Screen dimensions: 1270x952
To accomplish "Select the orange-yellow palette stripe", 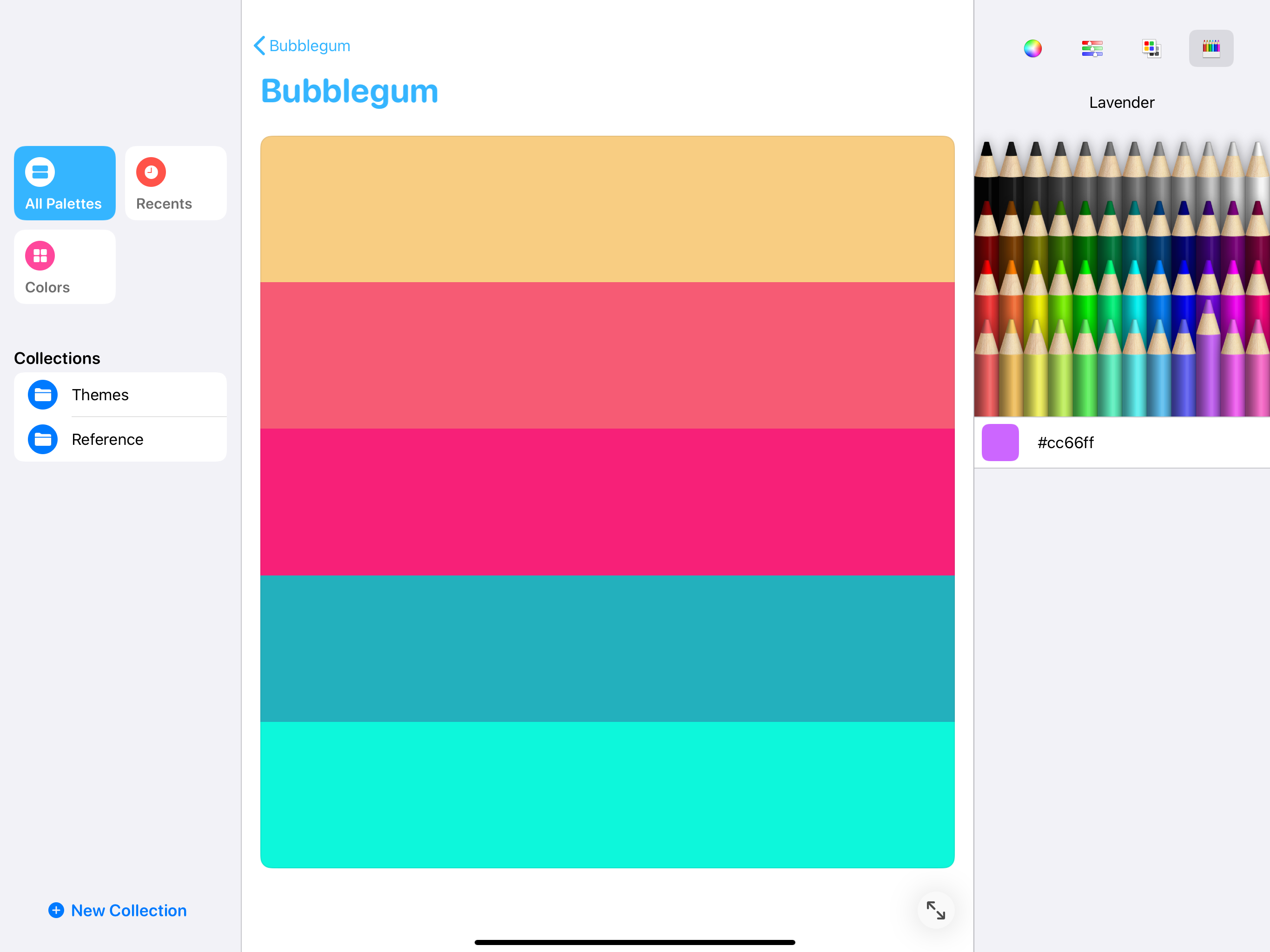I will [x=607, y=209].
